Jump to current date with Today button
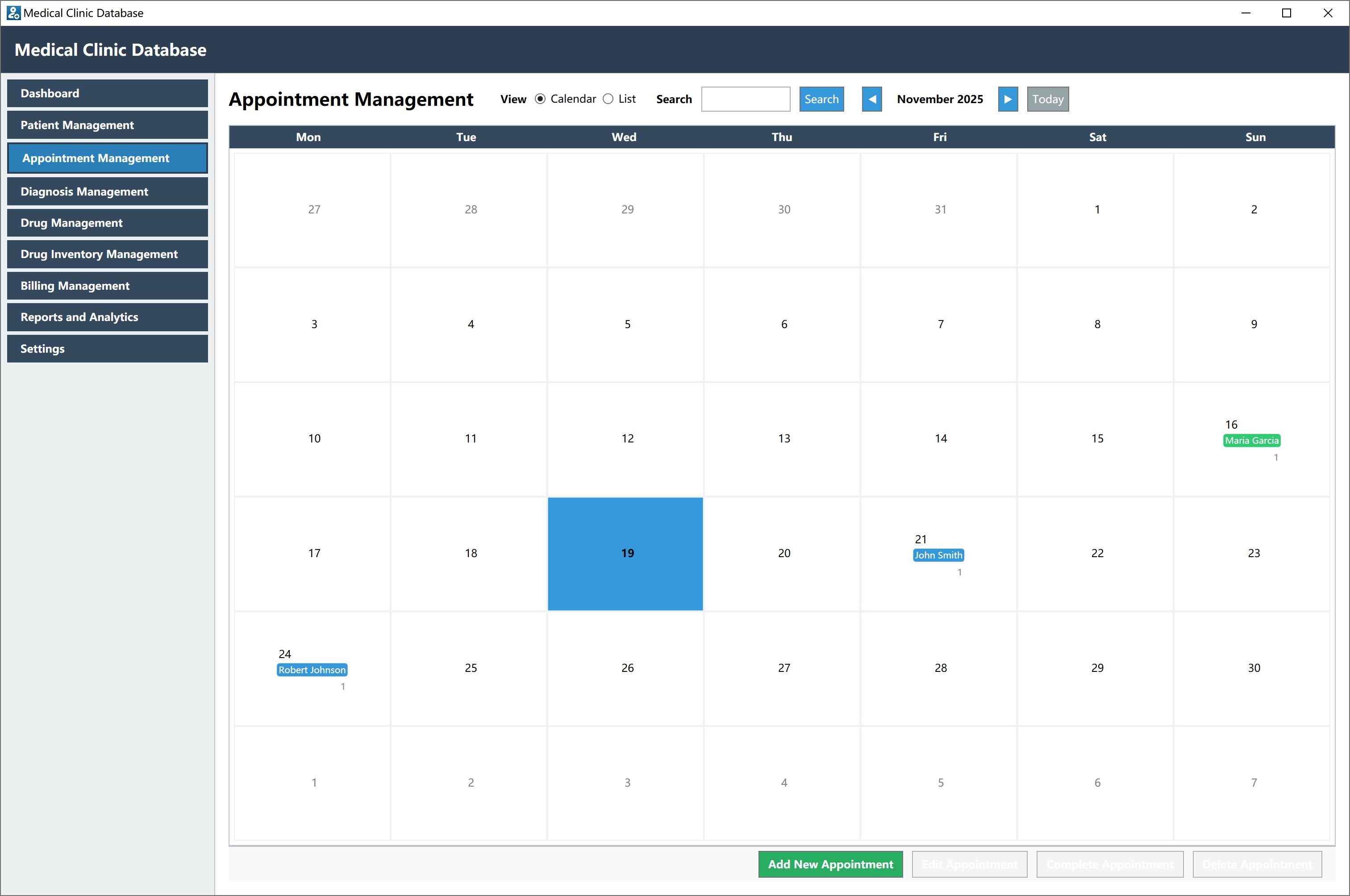 (1047, 99)
